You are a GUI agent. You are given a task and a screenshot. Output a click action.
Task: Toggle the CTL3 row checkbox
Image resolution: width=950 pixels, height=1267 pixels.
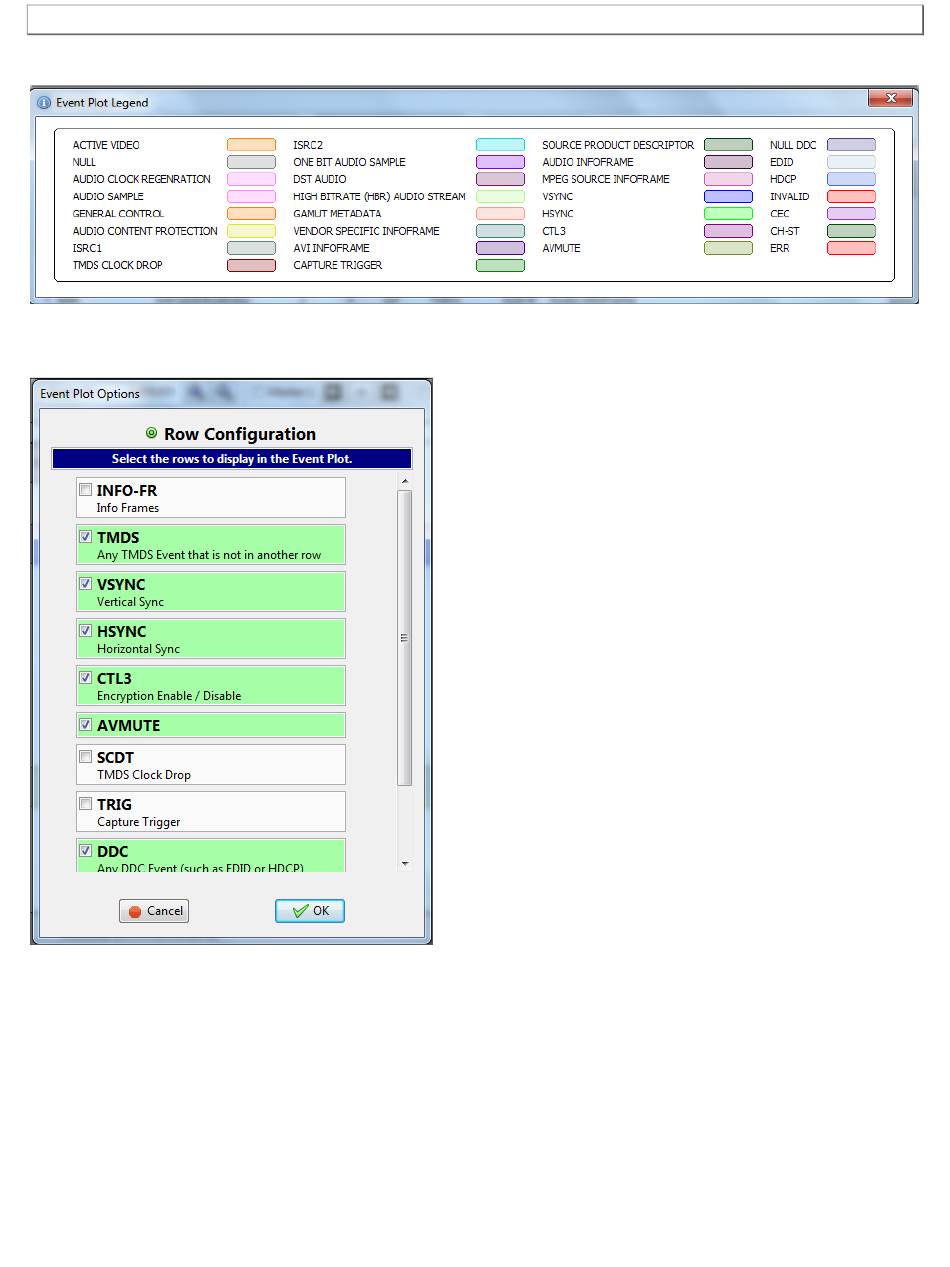click(86, 678)
